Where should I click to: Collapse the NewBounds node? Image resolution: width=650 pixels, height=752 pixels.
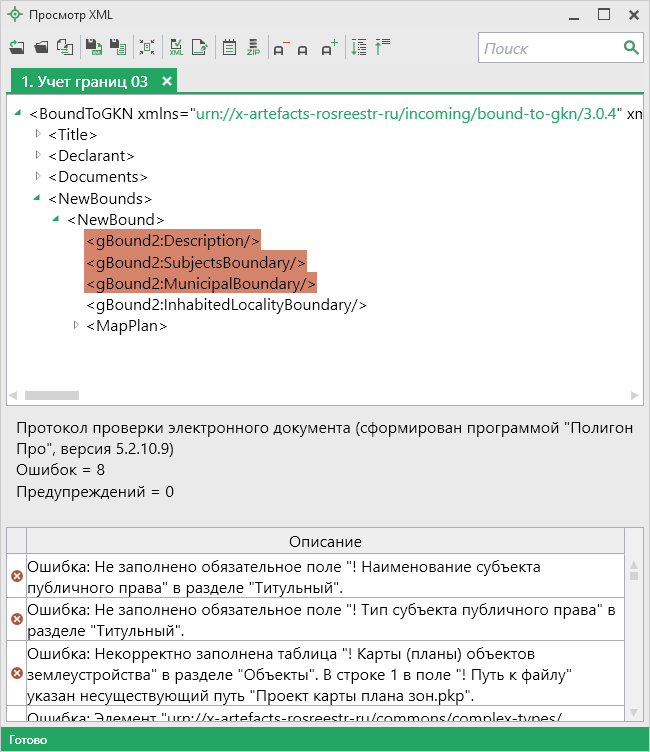click(38, 198)
